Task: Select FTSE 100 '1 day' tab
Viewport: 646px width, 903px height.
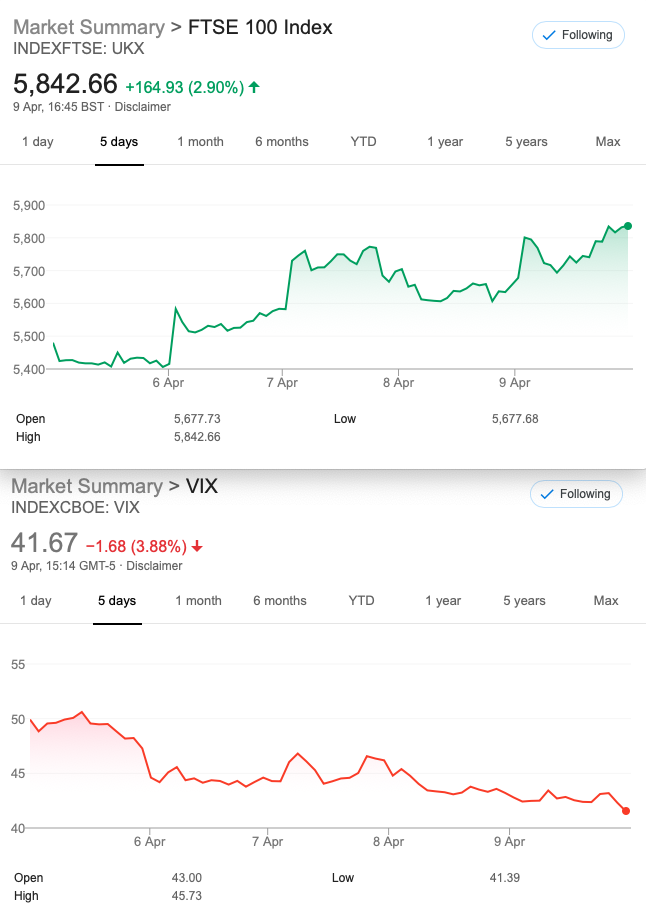Action: [x=38, y=142]
